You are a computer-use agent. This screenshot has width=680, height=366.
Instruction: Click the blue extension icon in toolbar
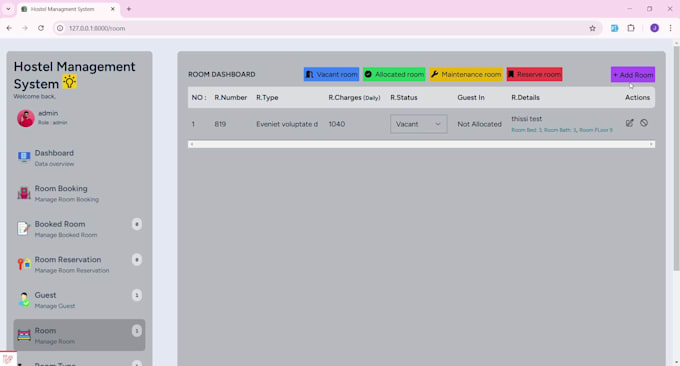615,28
